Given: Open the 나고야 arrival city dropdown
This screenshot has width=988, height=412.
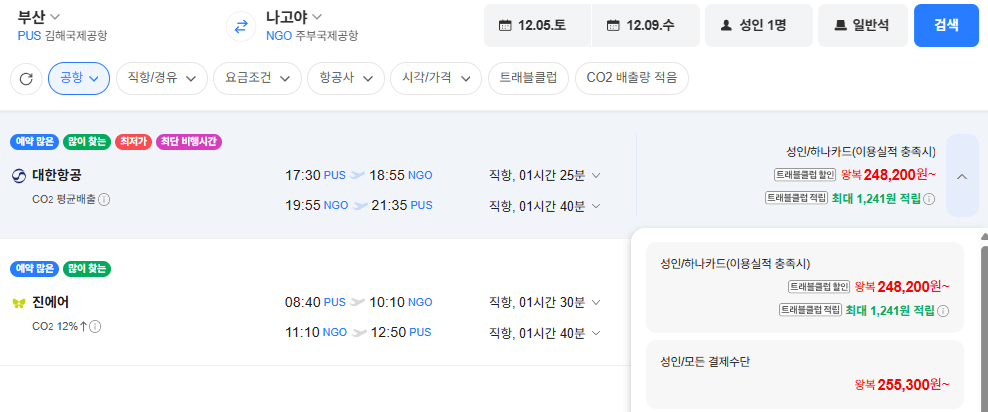Looking at the screenshot, I should coord(294,16).
